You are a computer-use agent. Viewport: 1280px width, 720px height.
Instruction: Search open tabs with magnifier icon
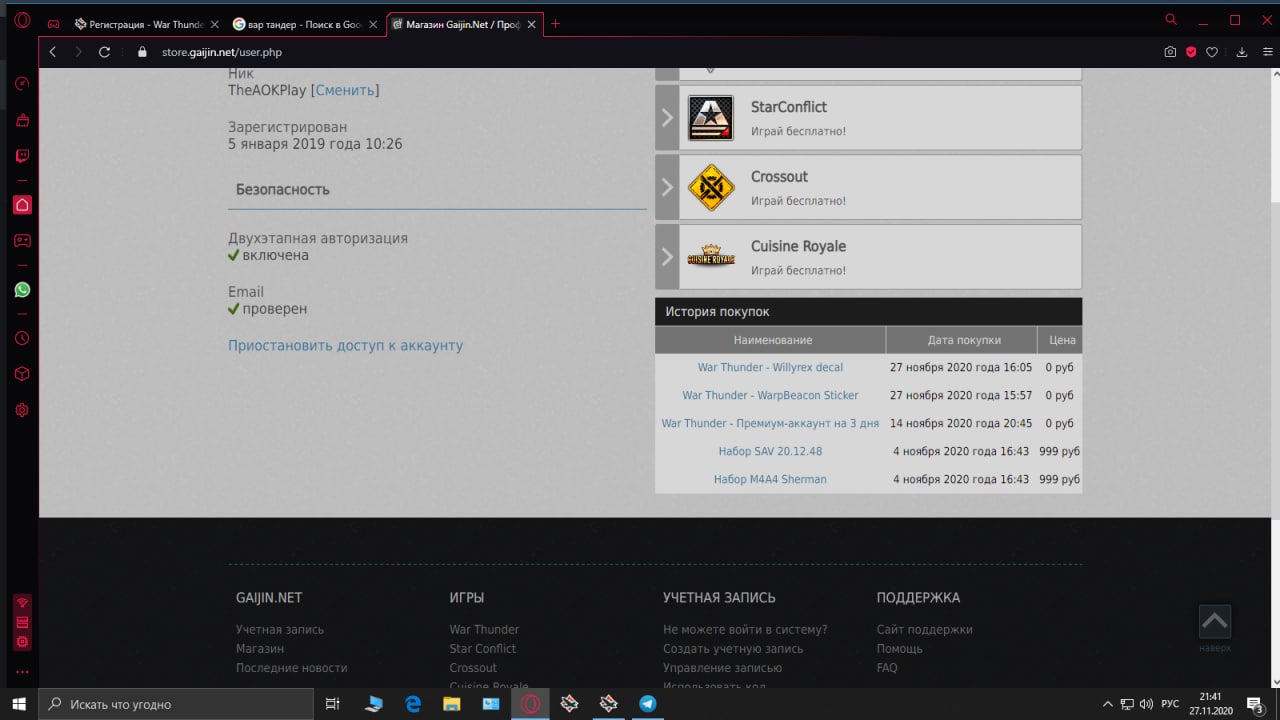(1171, 20)
